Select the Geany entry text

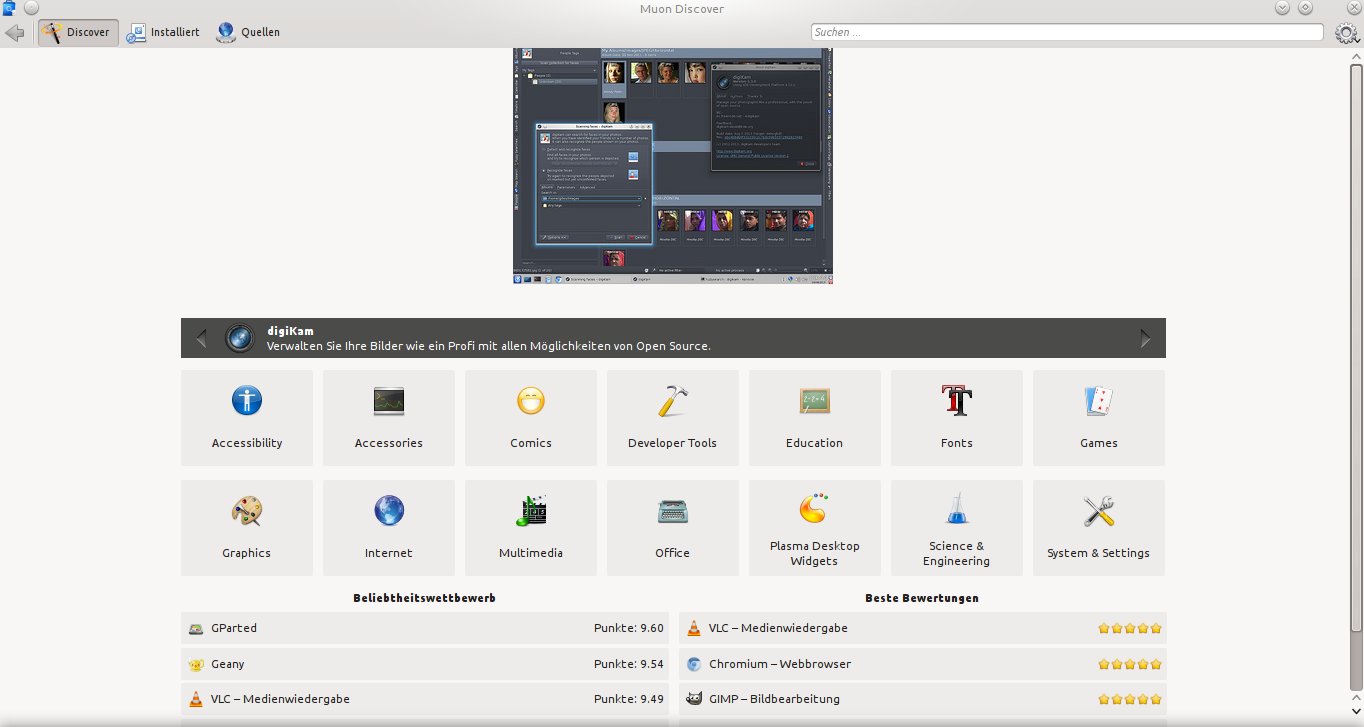point(228,664)
